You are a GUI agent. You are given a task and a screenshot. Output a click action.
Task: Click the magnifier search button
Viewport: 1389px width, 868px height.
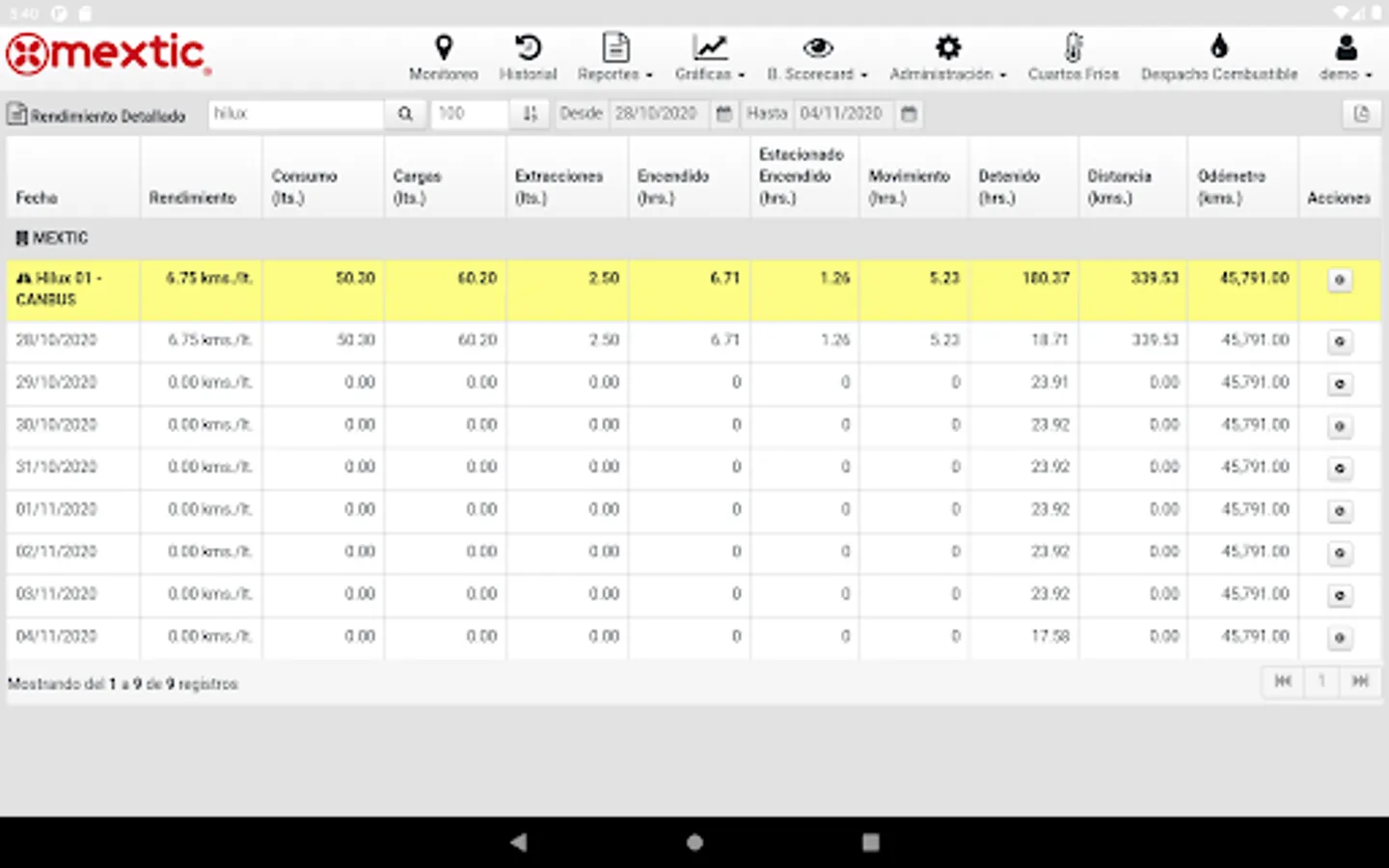click(405, 114)
